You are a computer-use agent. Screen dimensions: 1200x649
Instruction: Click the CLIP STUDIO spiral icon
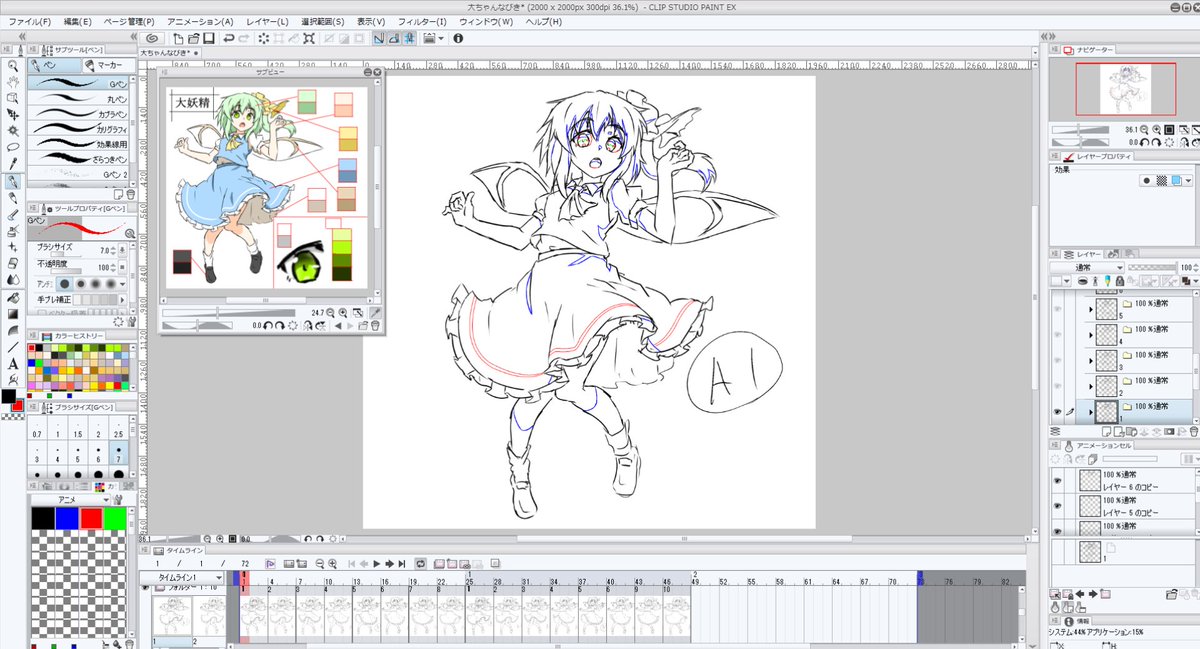[152, 38]
